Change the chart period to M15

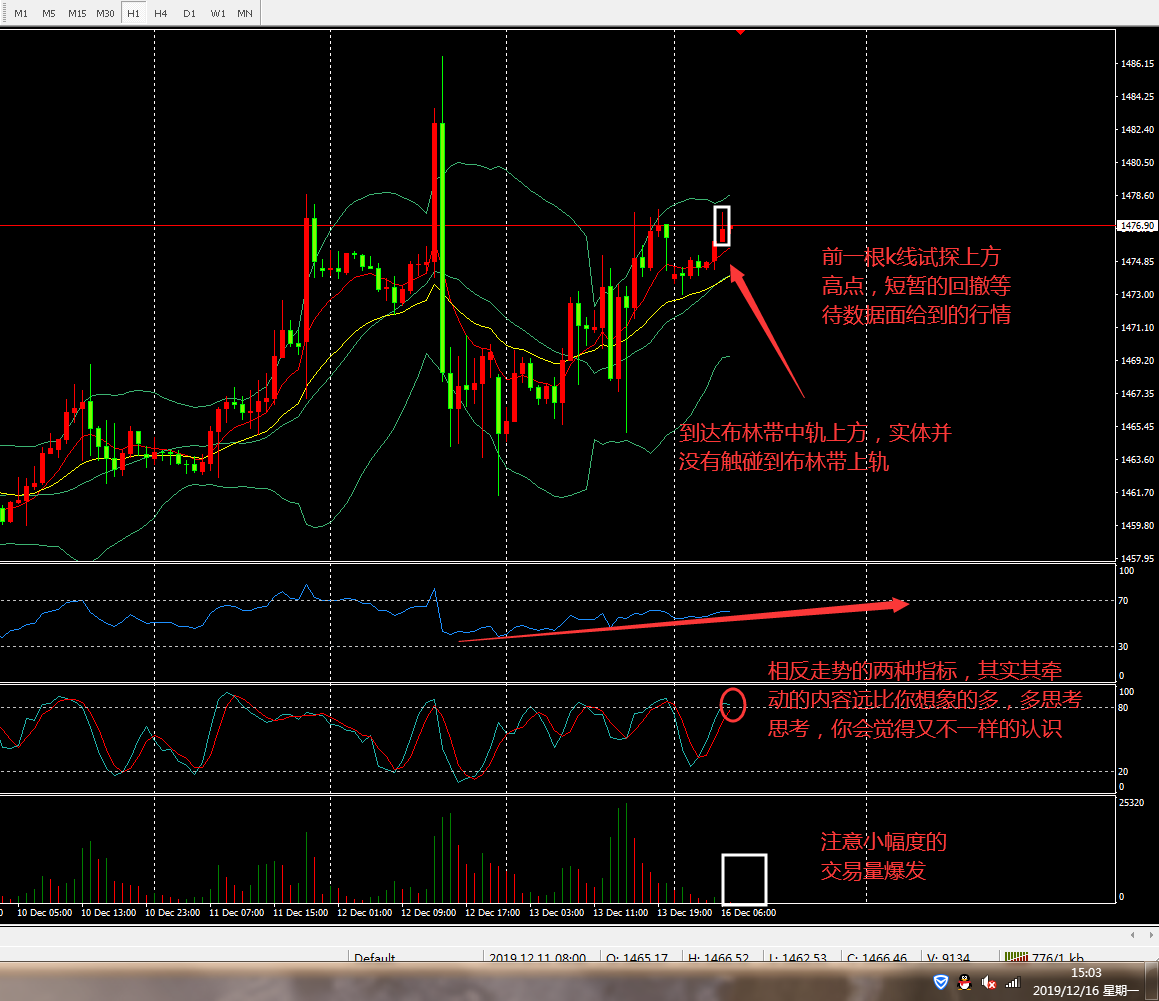coord(77,14)
